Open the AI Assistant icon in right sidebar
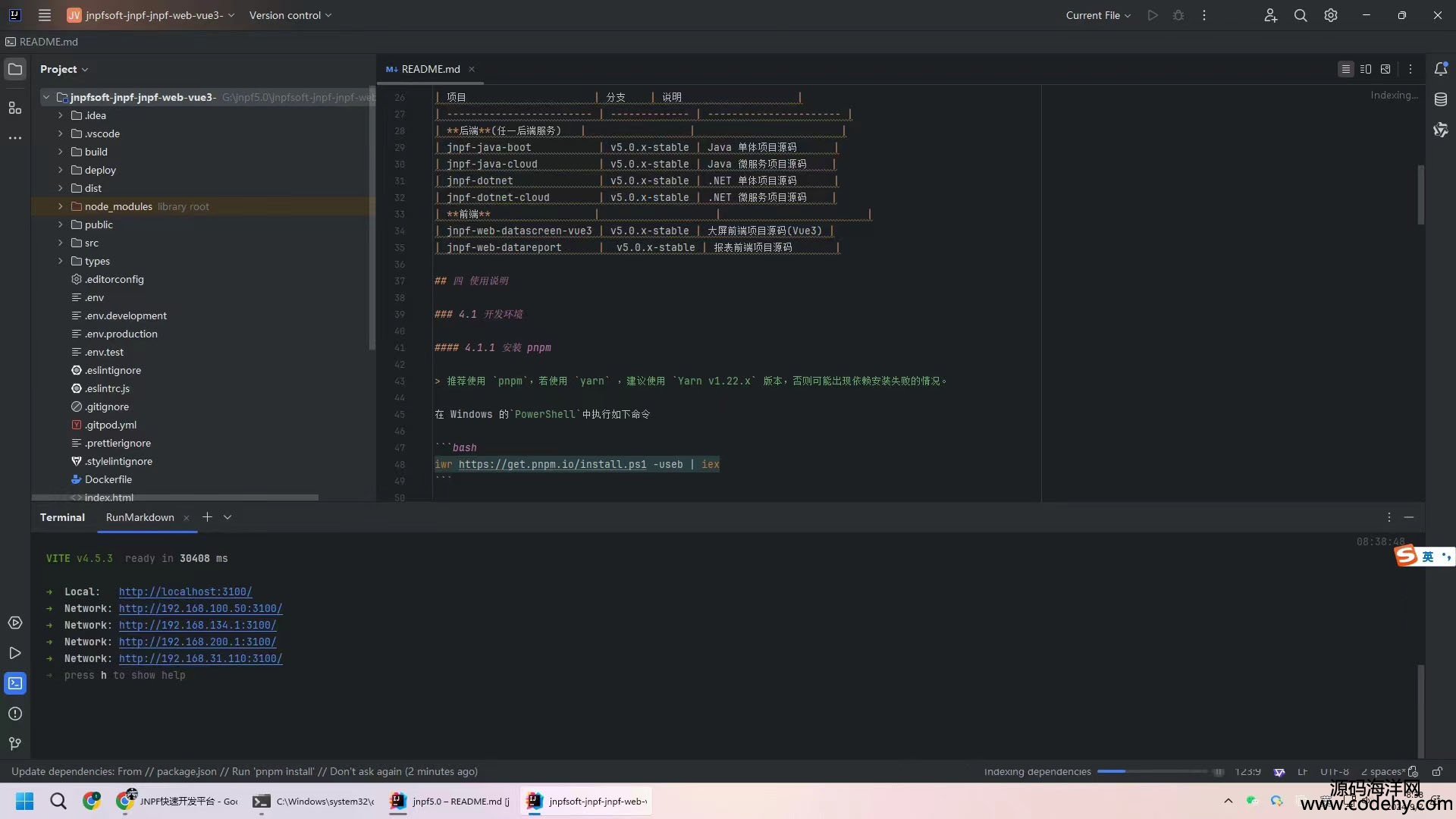Image resolution: width=1456 pixels, height=819 pixels. coord(1441,130)
